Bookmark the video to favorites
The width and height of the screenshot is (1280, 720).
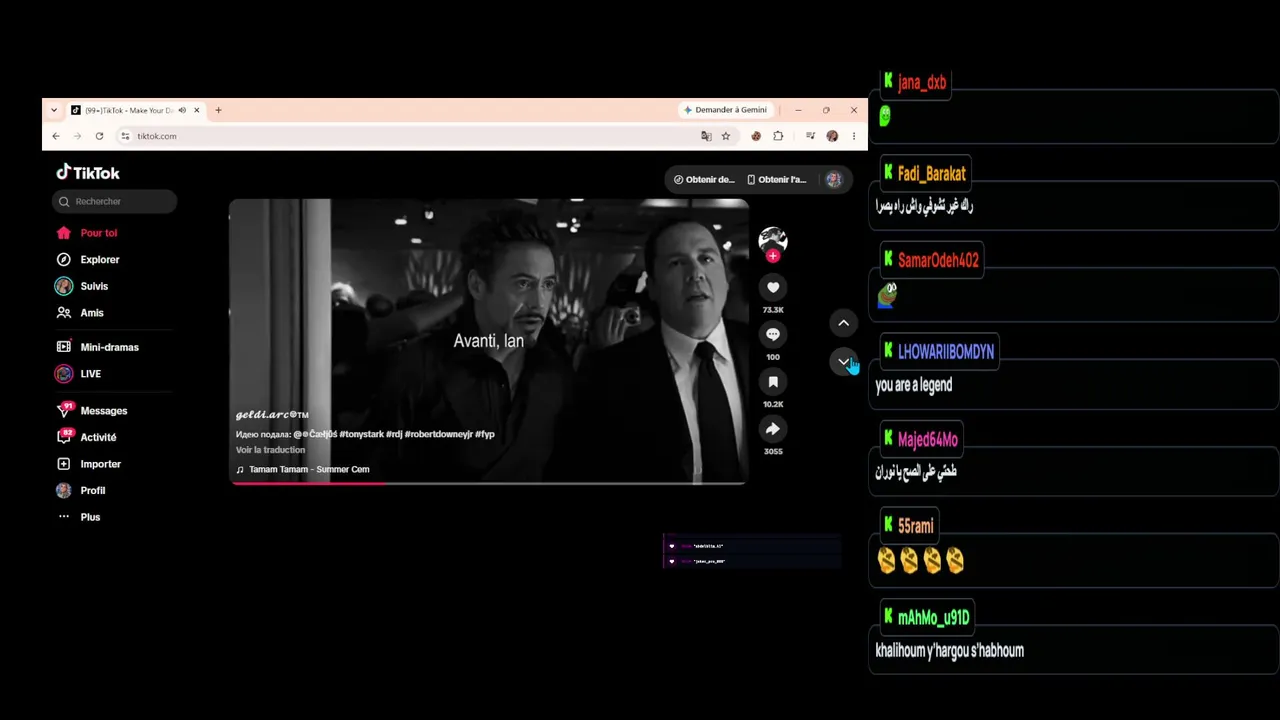pyautogui.click(x=773, y=381)
